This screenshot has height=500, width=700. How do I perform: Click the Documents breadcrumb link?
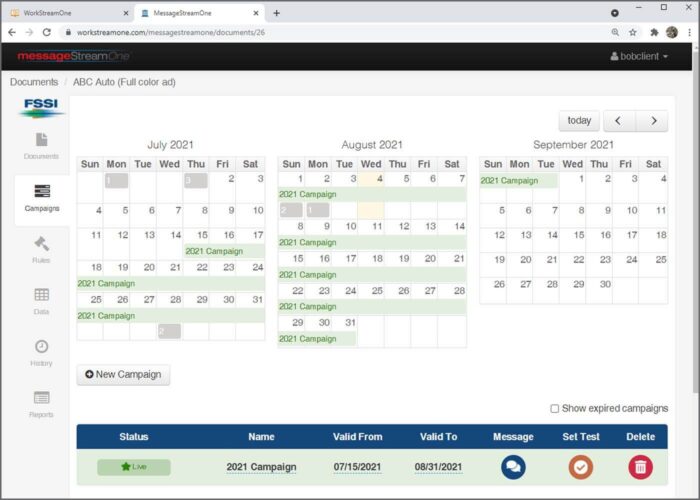[34, 82]
